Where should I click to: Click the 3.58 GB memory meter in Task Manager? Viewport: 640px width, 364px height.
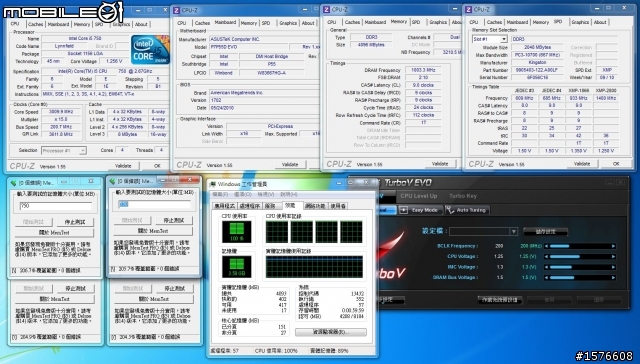coord(237,266)
